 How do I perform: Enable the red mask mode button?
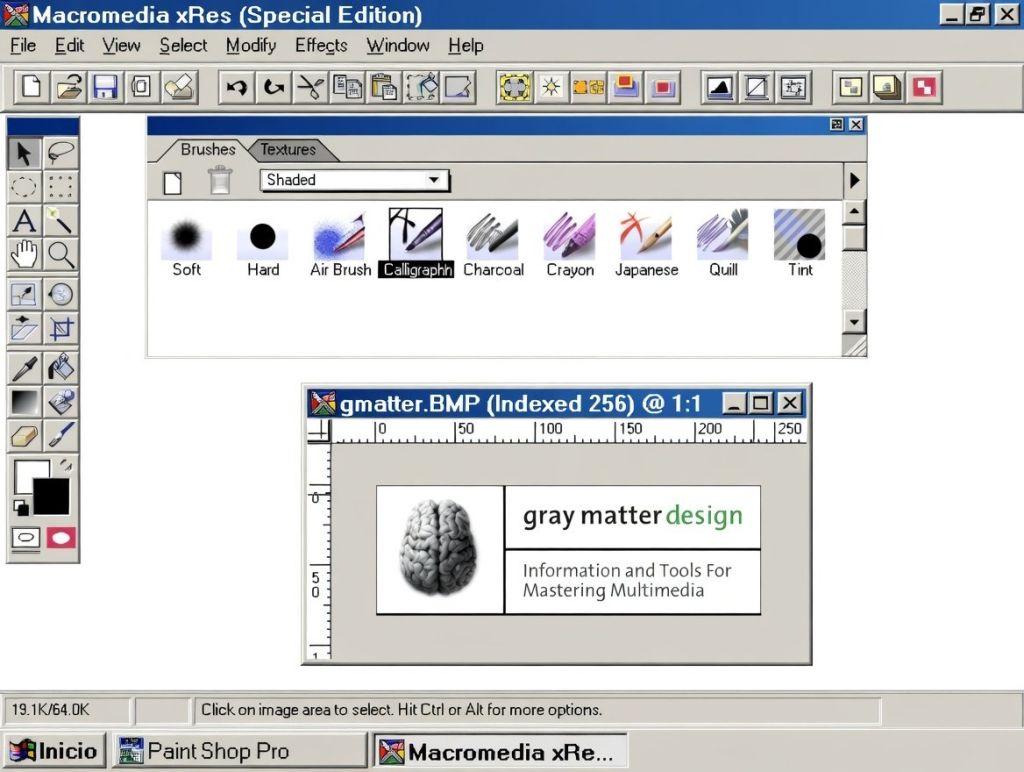(61, 538)
